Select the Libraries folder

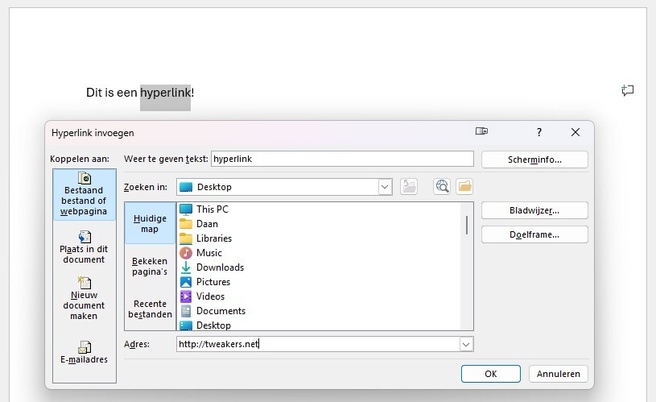point(205,238)
